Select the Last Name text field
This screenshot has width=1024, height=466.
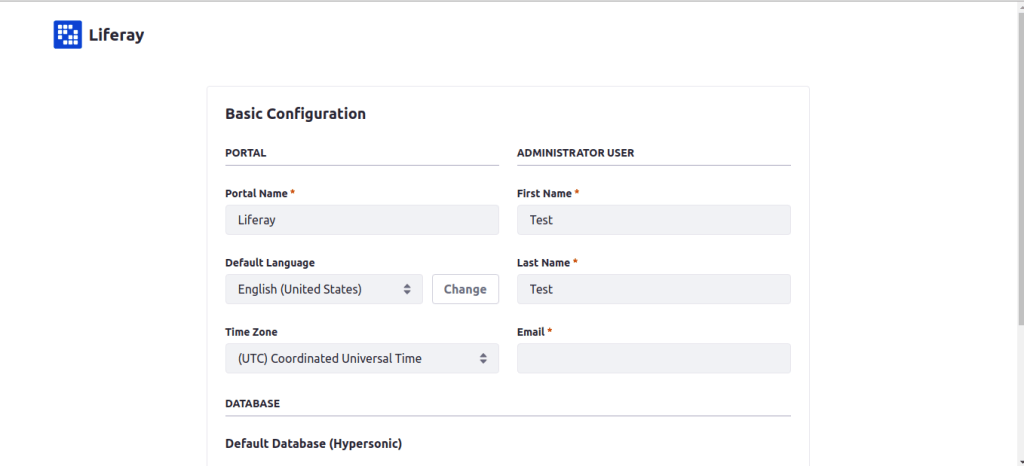[653, 289]
